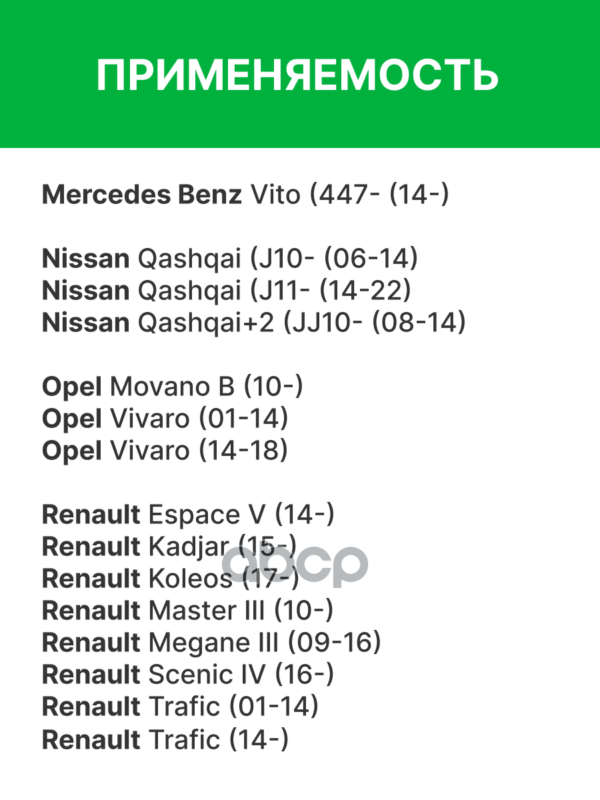Select the Mercedes Benz Vito (447- (14-) line
600x800 pixels.
pyautogui.click(x=245, y=194)
